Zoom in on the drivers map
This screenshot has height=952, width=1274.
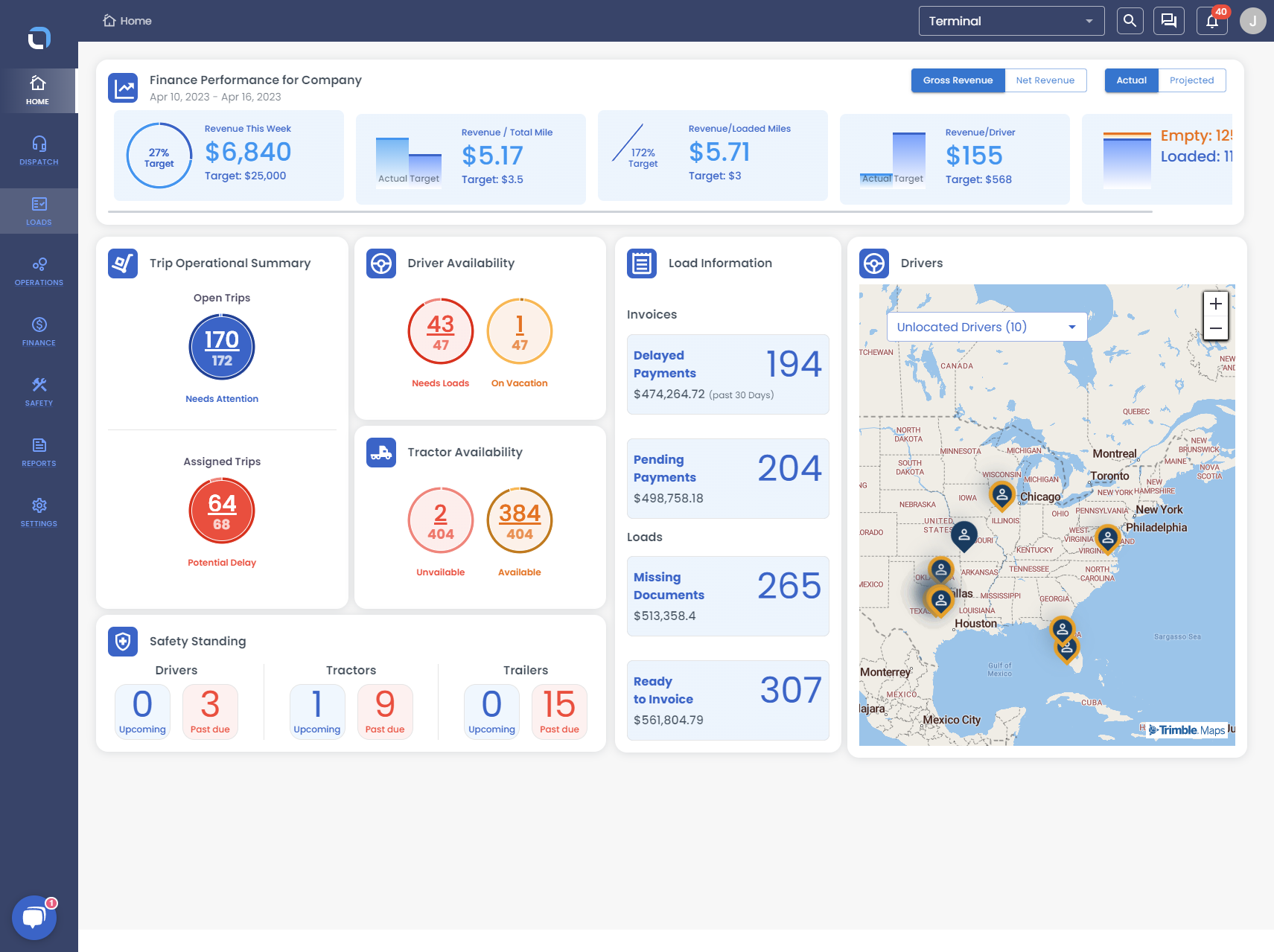[x=1216, y=304]
